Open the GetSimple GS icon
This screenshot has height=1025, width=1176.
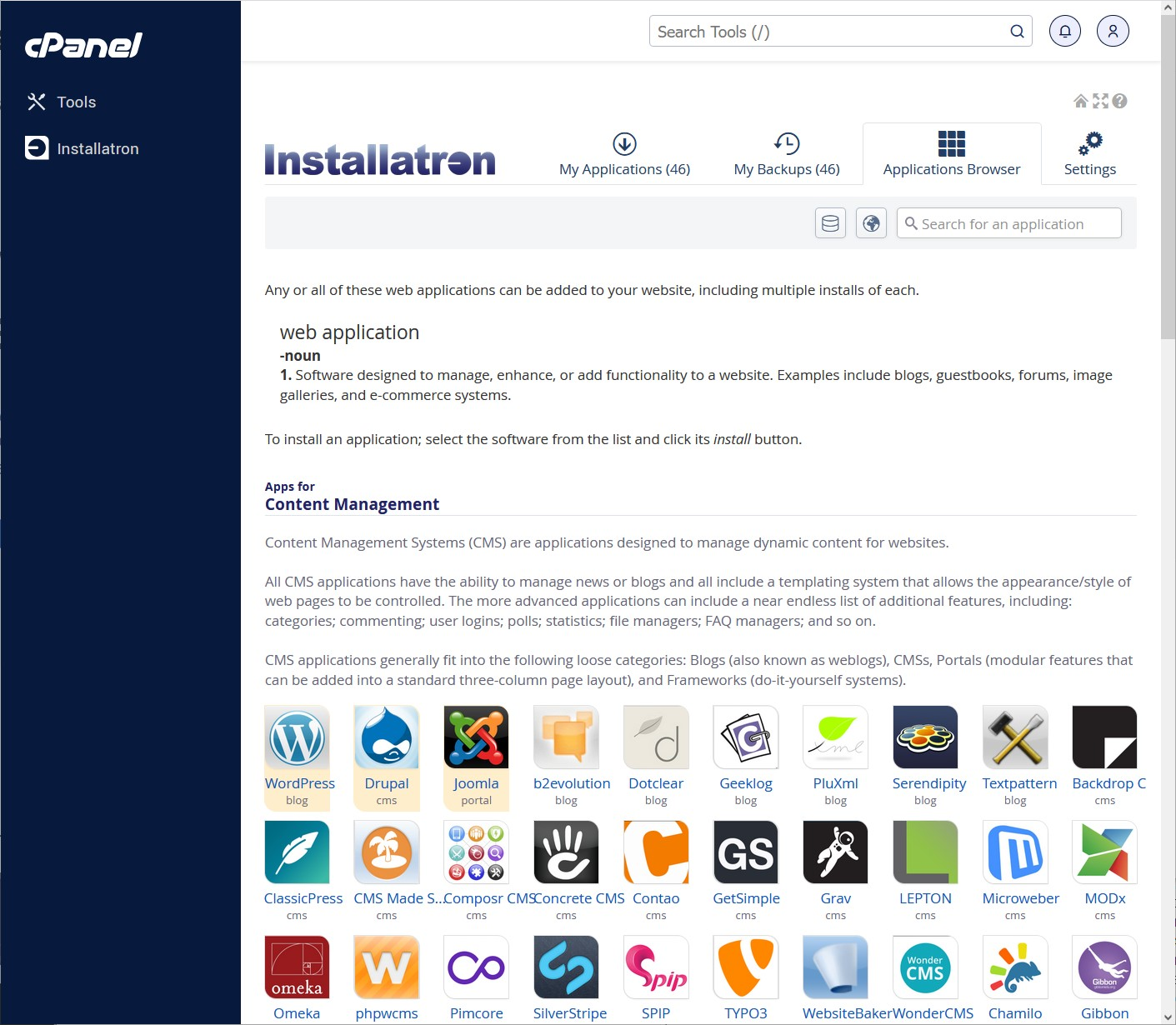746,852
